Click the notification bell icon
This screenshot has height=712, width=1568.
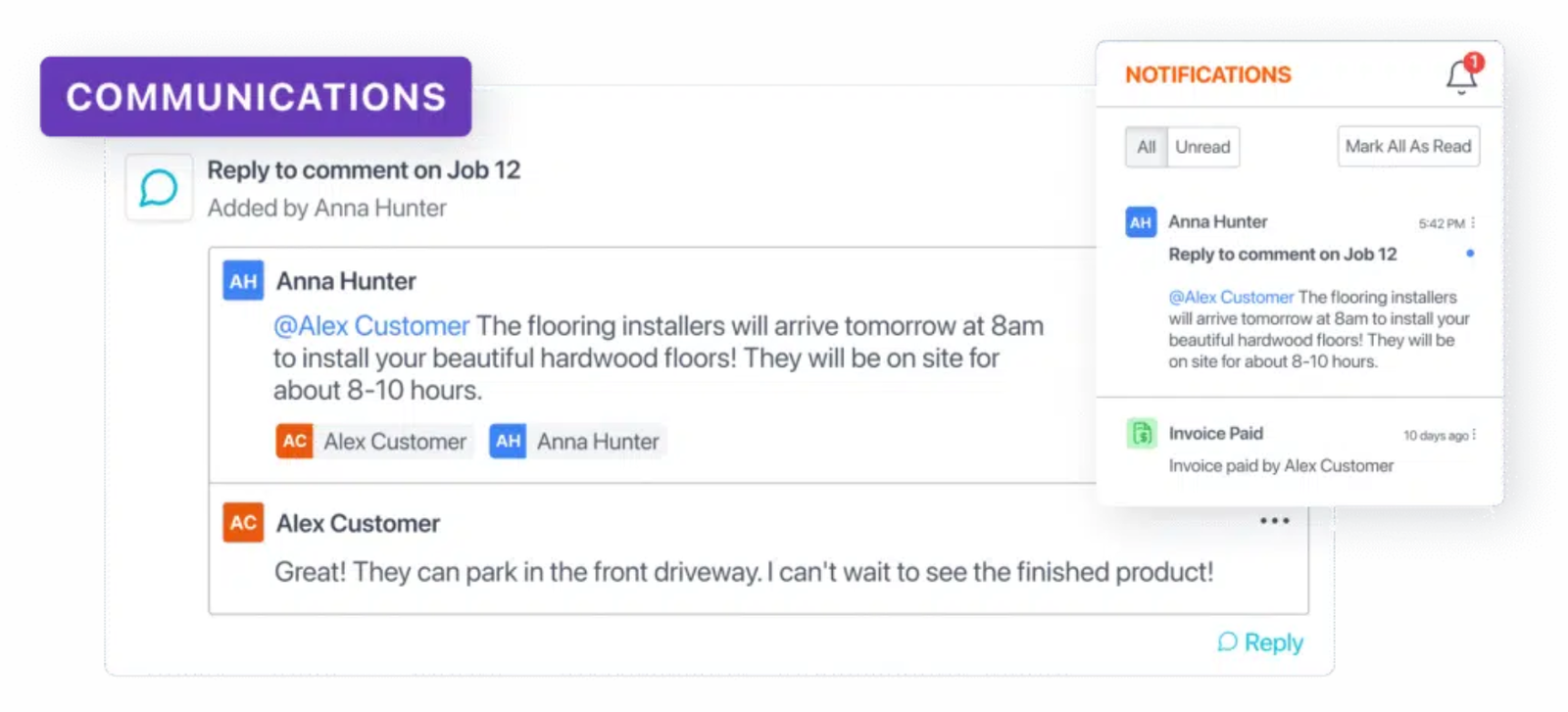click(1461, 75)
